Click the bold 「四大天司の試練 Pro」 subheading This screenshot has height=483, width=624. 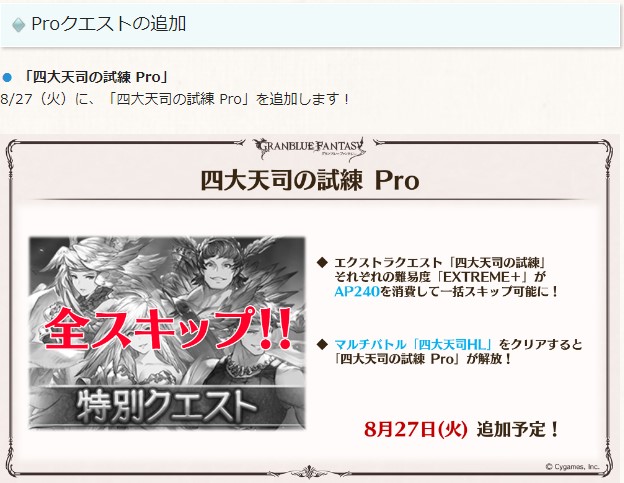96,77
